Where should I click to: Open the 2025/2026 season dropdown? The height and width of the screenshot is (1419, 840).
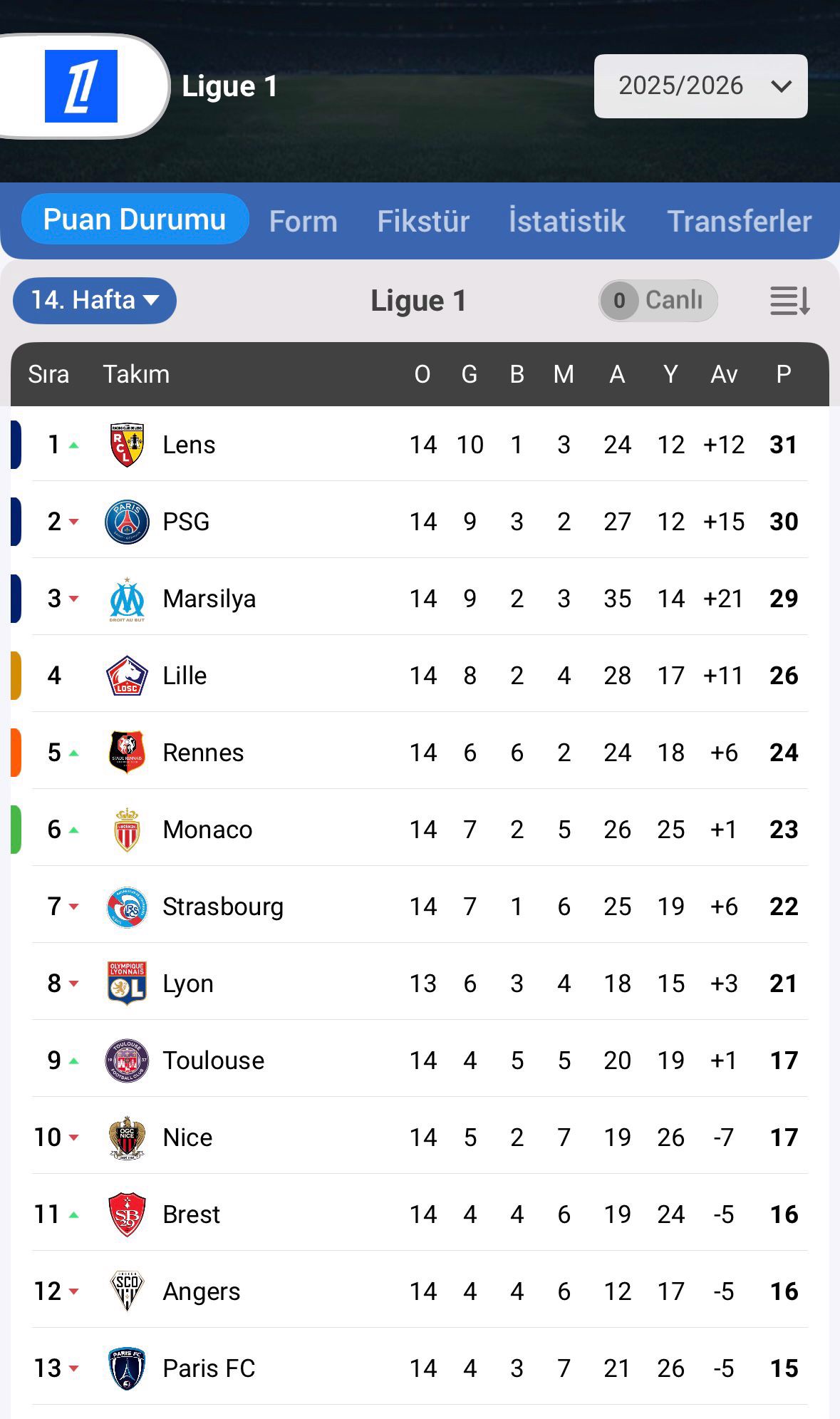click(x=700, y=86)
